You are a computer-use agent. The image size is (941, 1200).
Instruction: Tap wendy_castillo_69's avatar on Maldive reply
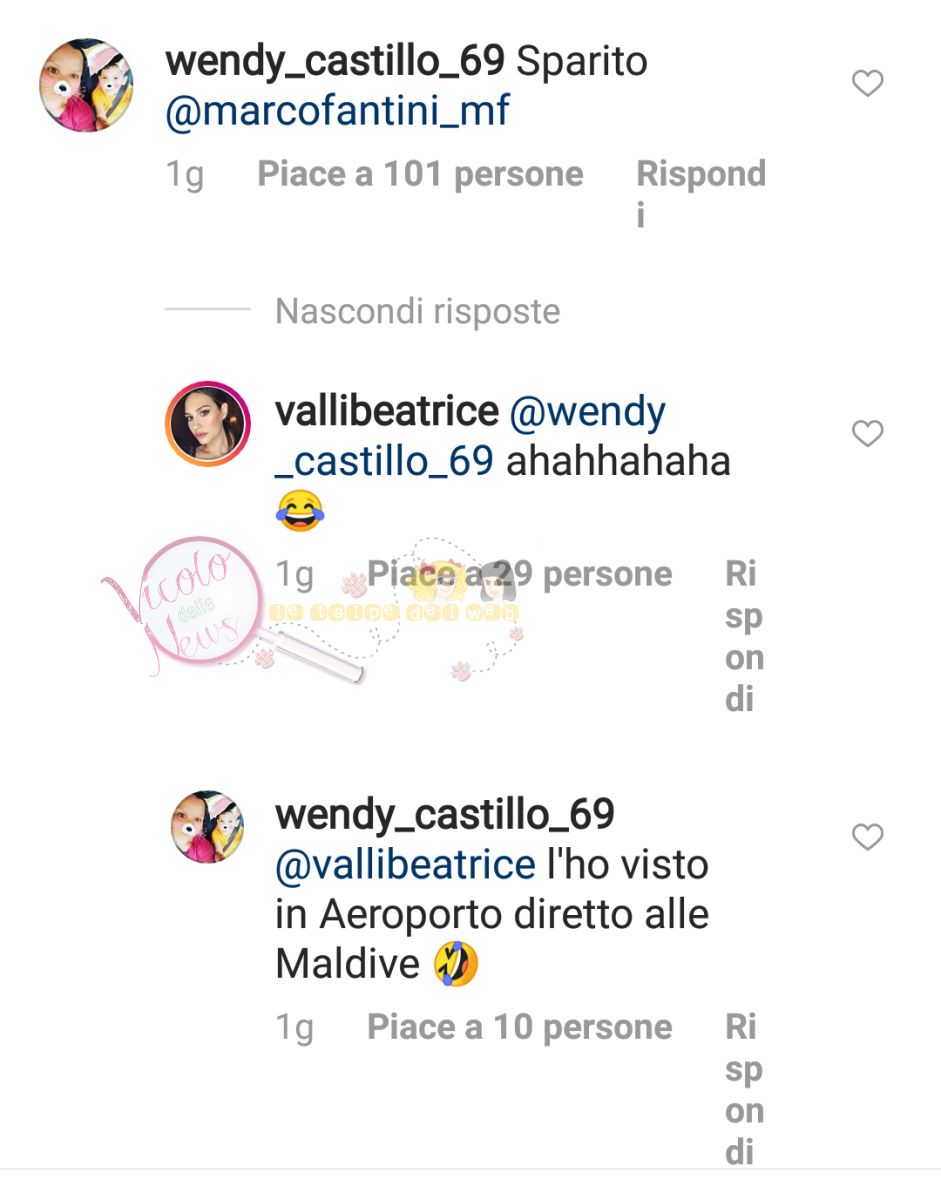click(x=207, y=827)
